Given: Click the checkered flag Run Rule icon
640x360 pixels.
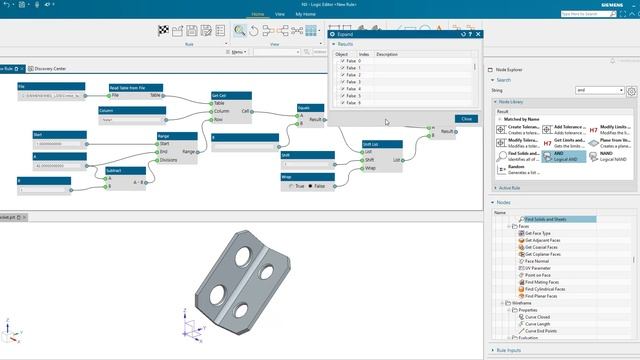Looking at the screenshot, I should (163, 31).
